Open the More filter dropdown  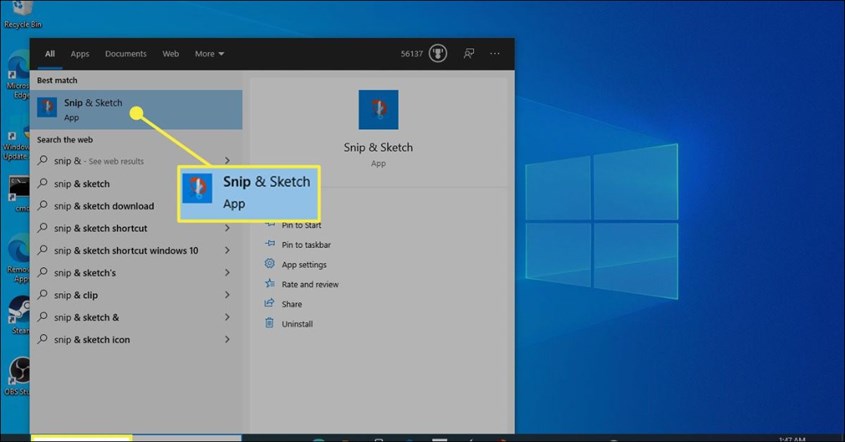pos(210,54)
